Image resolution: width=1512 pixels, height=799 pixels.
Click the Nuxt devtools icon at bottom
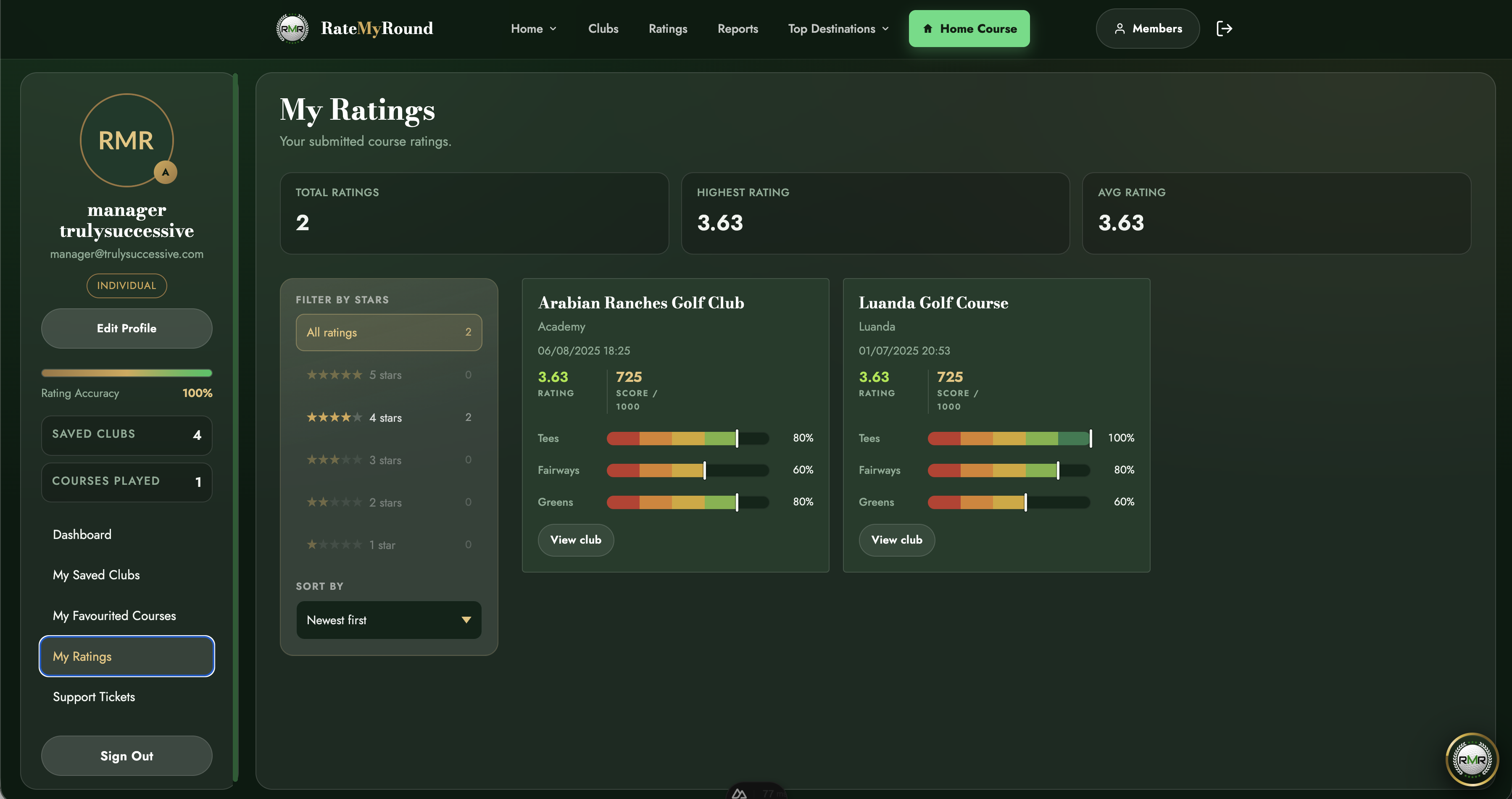[740, 793]
